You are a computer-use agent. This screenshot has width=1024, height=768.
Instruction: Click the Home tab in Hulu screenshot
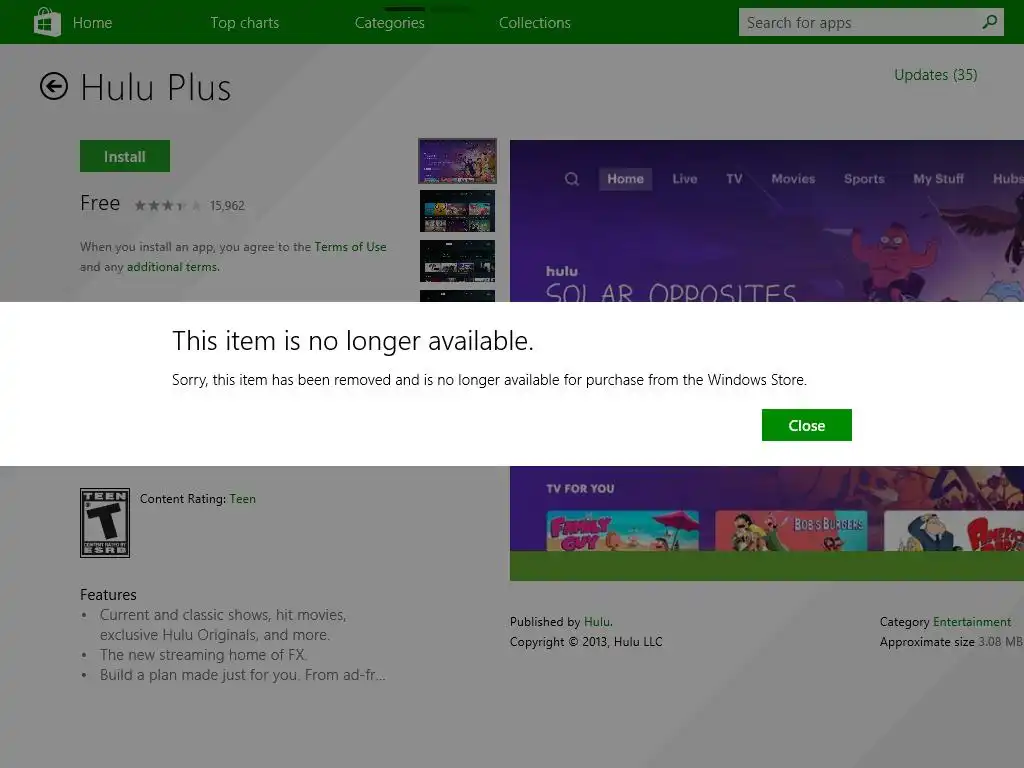[x=625, y=179]
